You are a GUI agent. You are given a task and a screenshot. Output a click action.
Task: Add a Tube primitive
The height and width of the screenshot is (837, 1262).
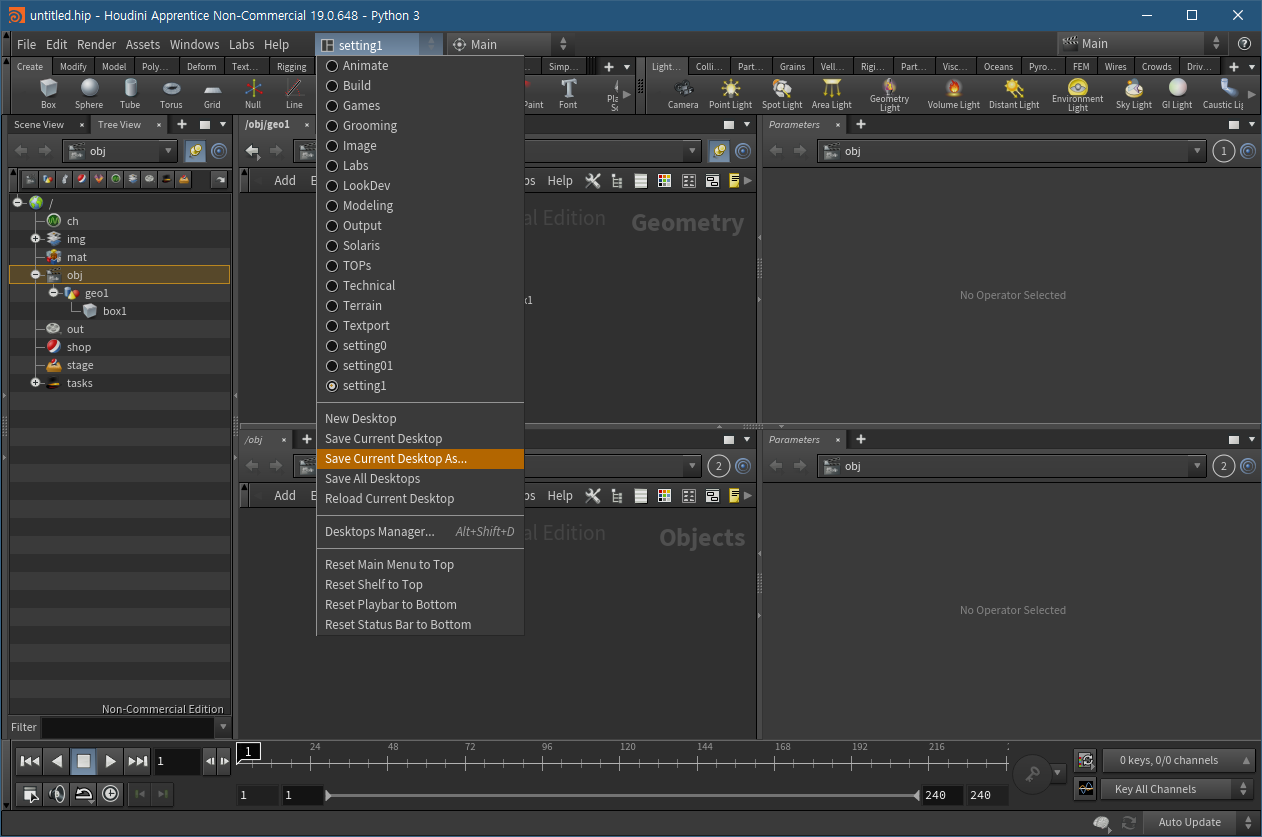(x=130, y=94)
